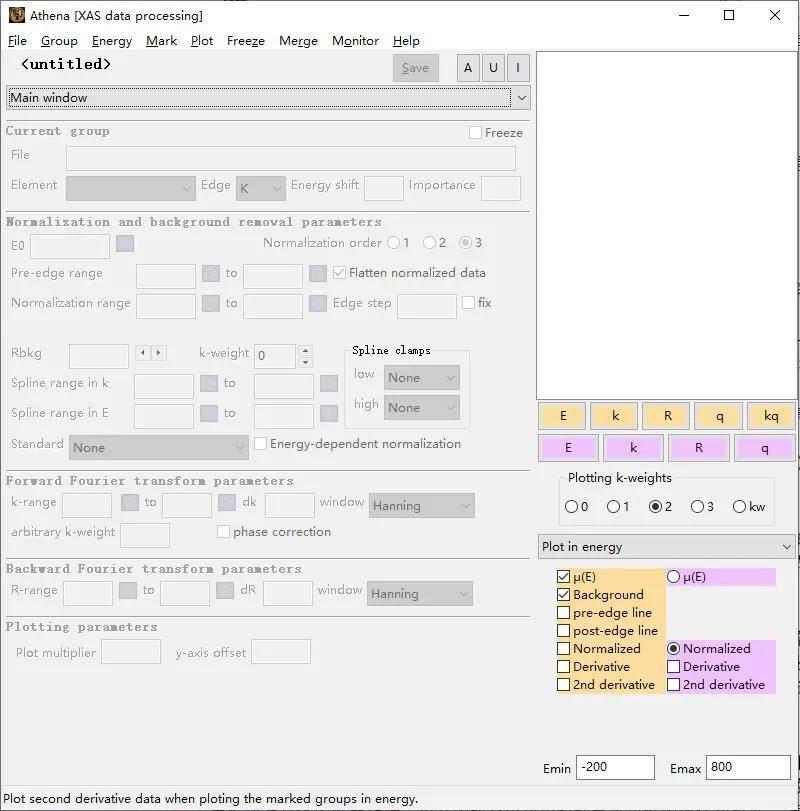Select plotting k-weight 3 radio button
Screen dimensions: 800x811
[697, 507]
